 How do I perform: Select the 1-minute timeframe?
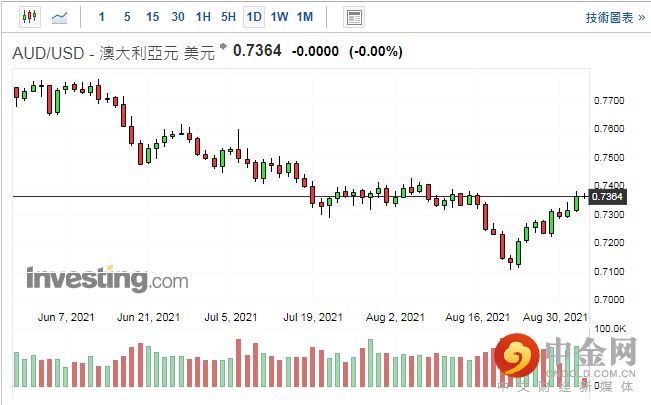point(102,17)
